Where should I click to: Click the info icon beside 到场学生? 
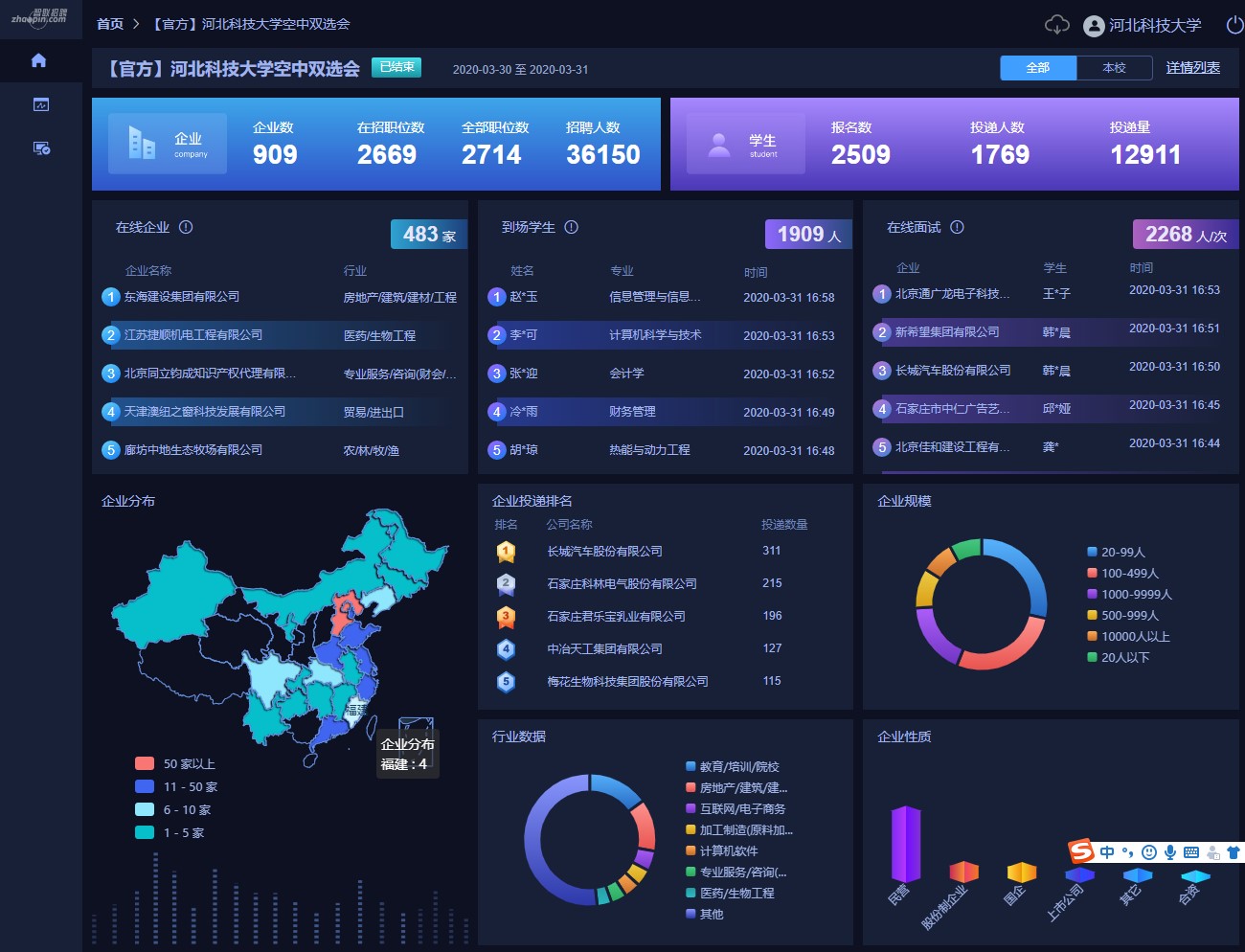572,227
